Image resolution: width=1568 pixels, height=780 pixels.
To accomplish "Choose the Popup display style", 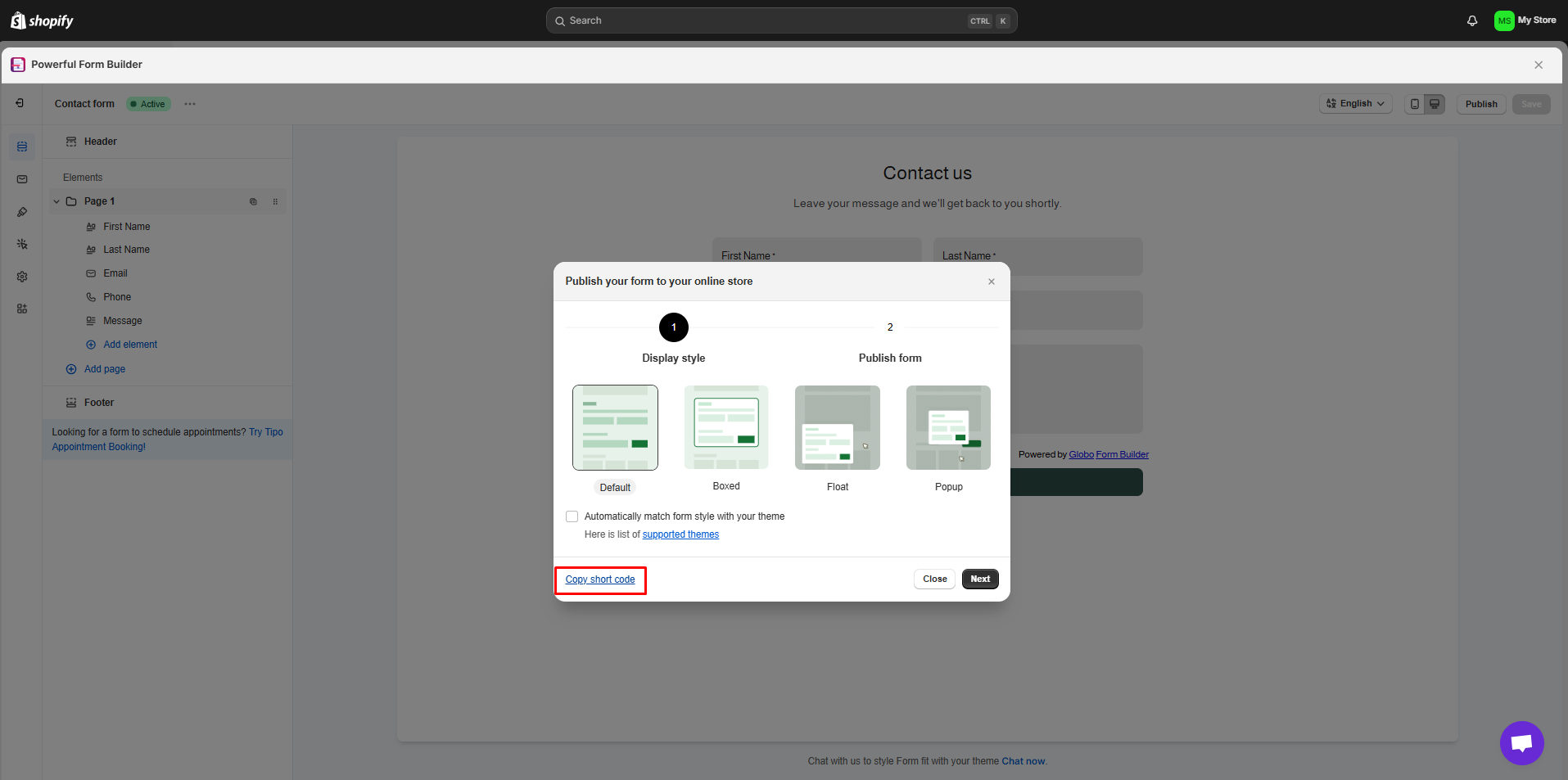I will tap(947, 427).
